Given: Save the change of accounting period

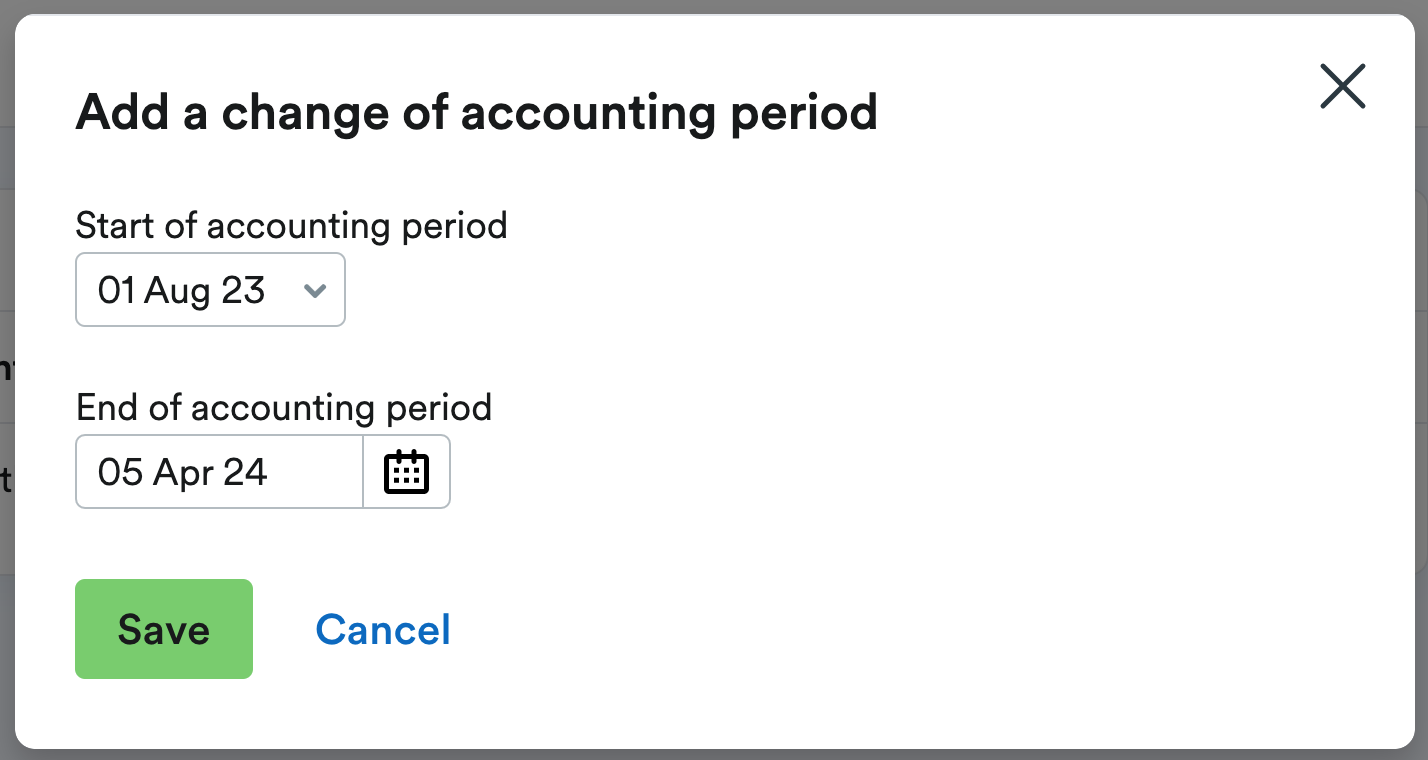Looking at the screenshot, I should (x=163, y=629).
